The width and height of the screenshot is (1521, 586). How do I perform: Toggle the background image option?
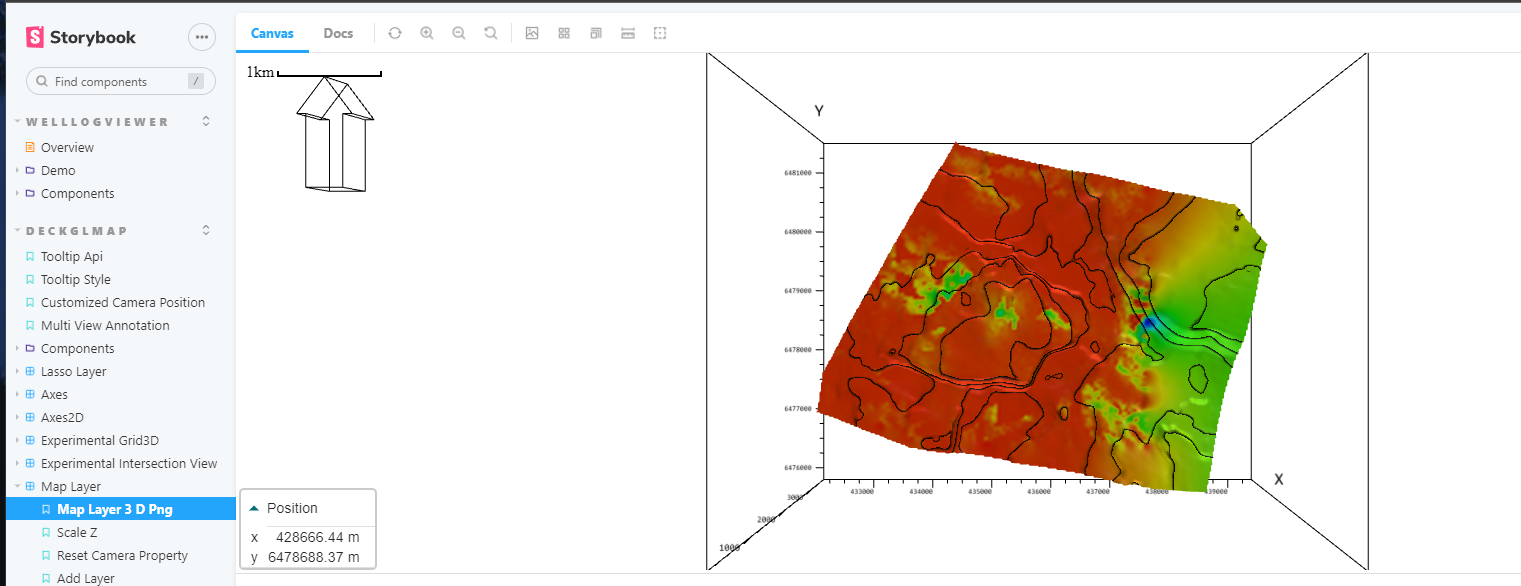[x=532, y=32]
